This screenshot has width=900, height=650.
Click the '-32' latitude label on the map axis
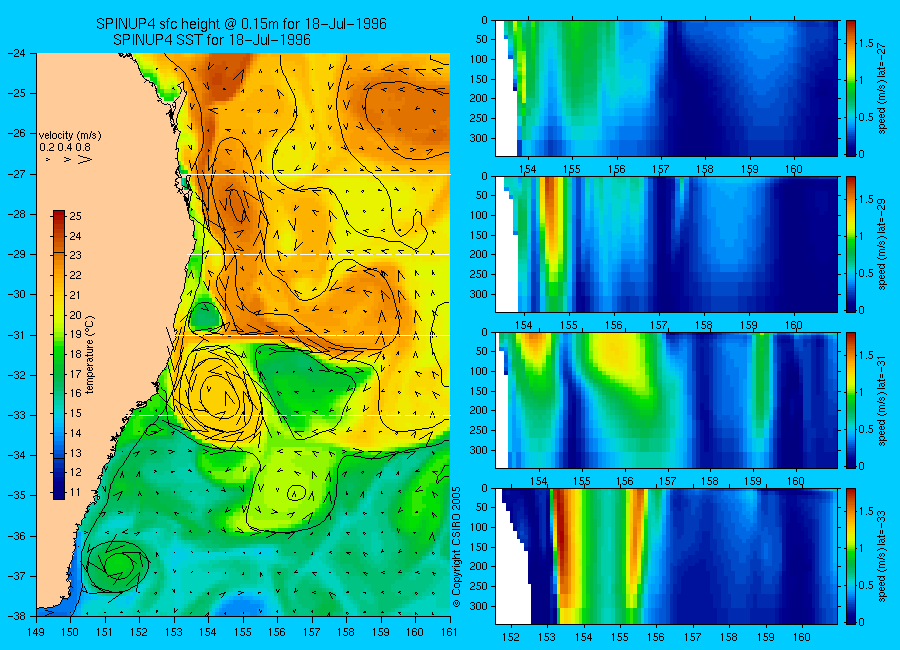pos(17,375)
